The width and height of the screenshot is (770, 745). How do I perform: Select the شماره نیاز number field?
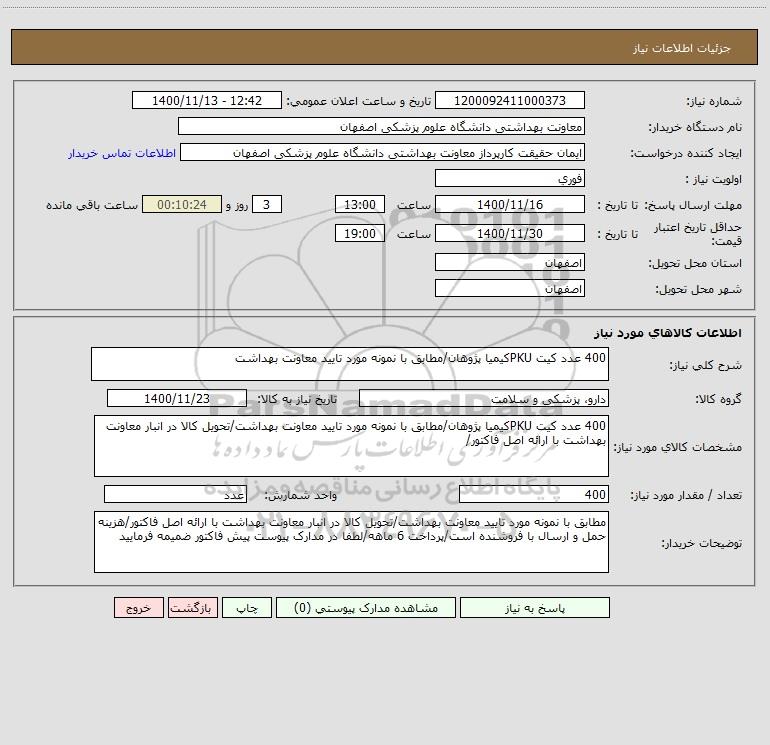coord(510,101)
